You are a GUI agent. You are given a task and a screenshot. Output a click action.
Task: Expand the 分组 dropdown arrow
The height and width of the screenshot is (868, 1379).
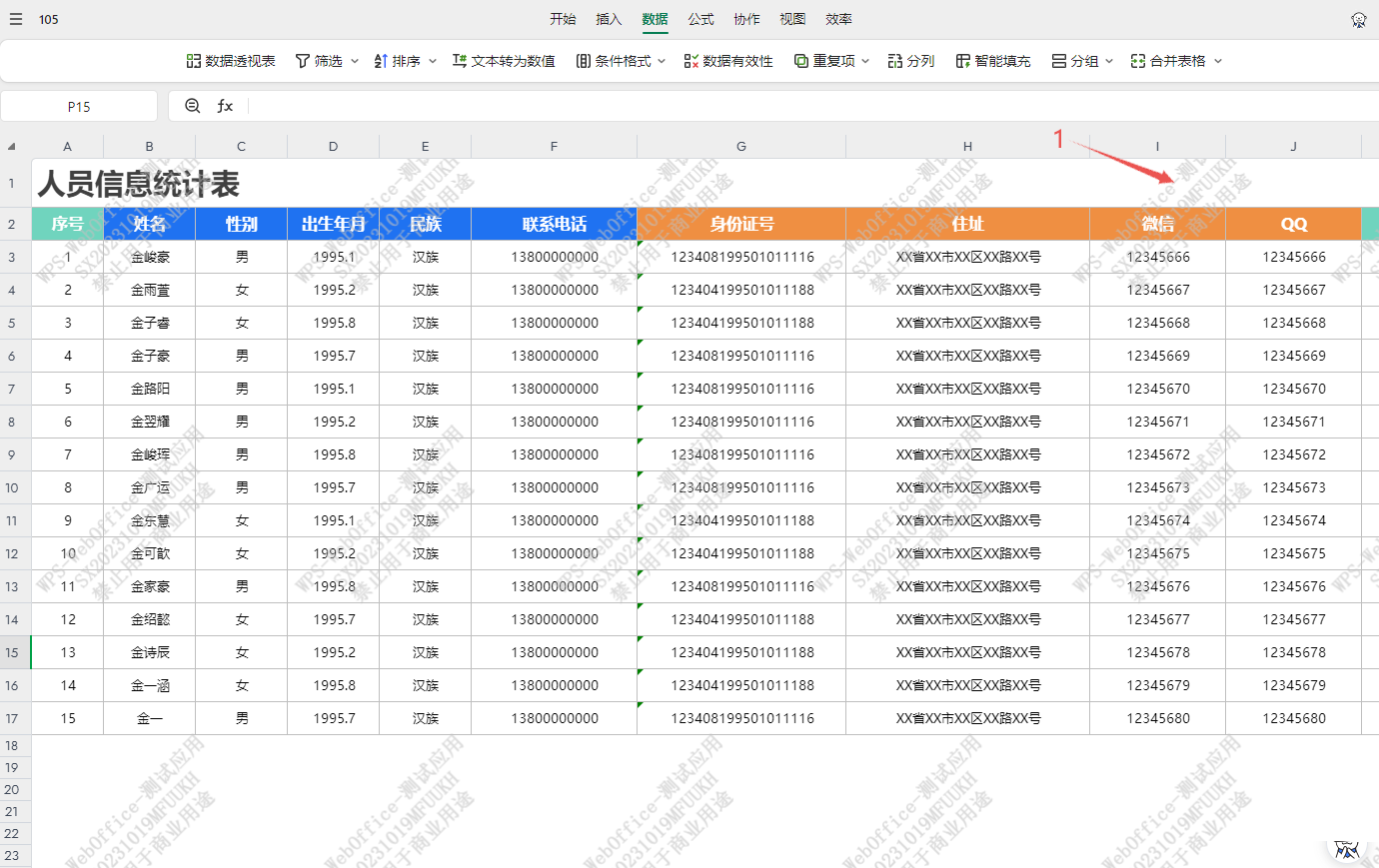click(x=1109, y=61)
